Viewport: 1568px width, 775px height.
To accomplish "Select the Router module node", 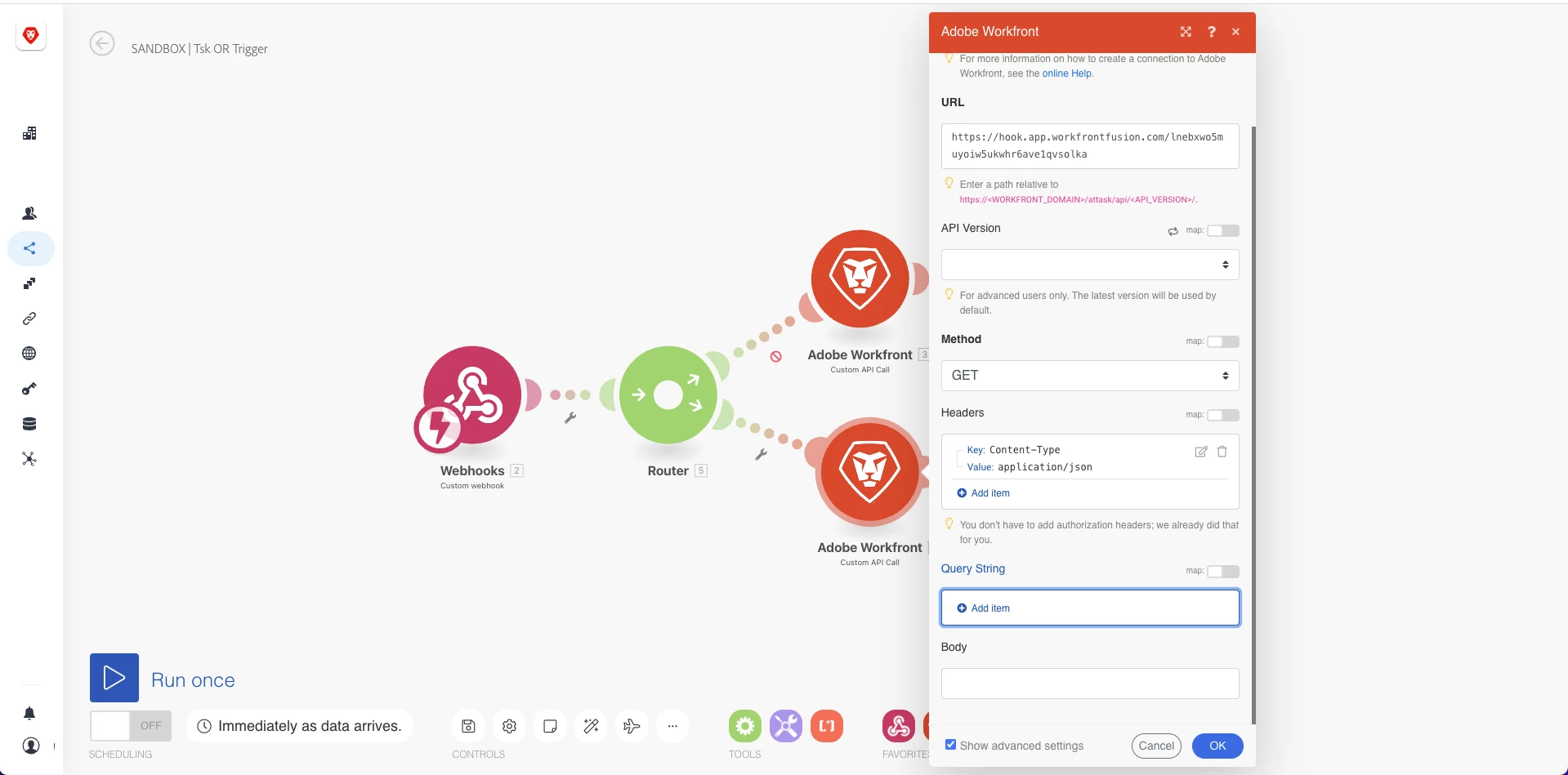I will pyautogui.click(x=668, y=395).
